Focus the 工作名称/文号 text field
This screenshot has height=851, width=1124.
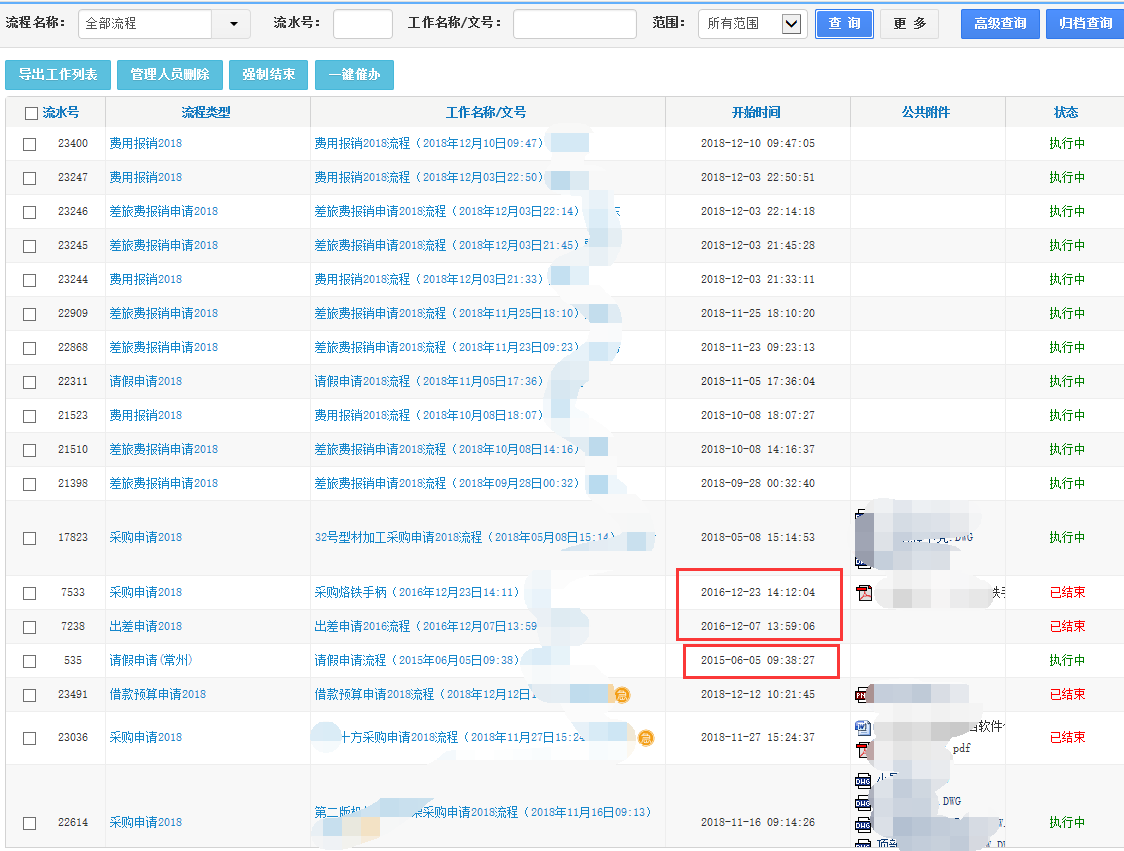[x=574, y=24]
